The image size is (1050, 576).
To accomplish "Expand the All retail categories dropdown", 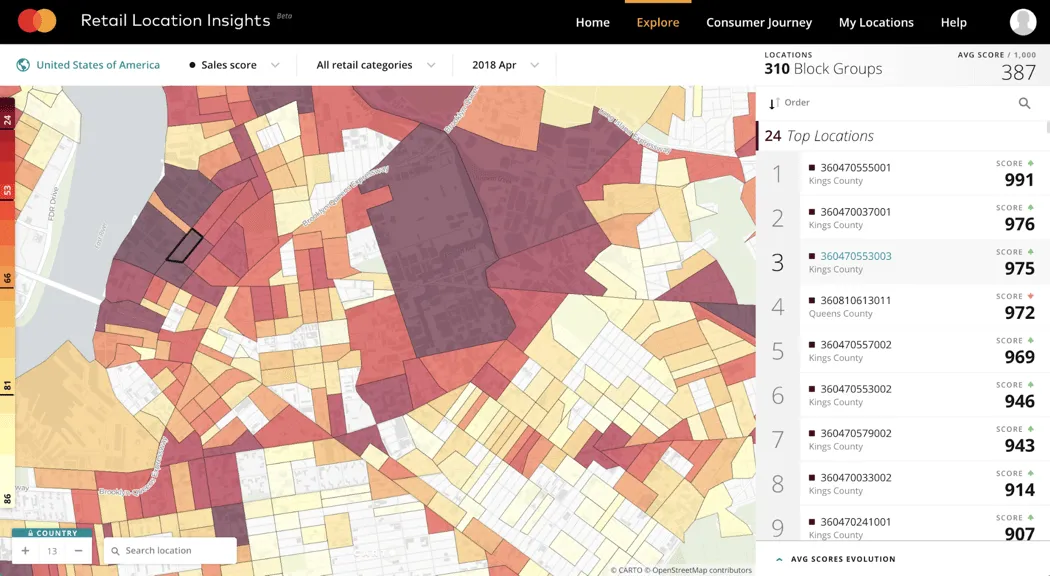I will point(375,65).
